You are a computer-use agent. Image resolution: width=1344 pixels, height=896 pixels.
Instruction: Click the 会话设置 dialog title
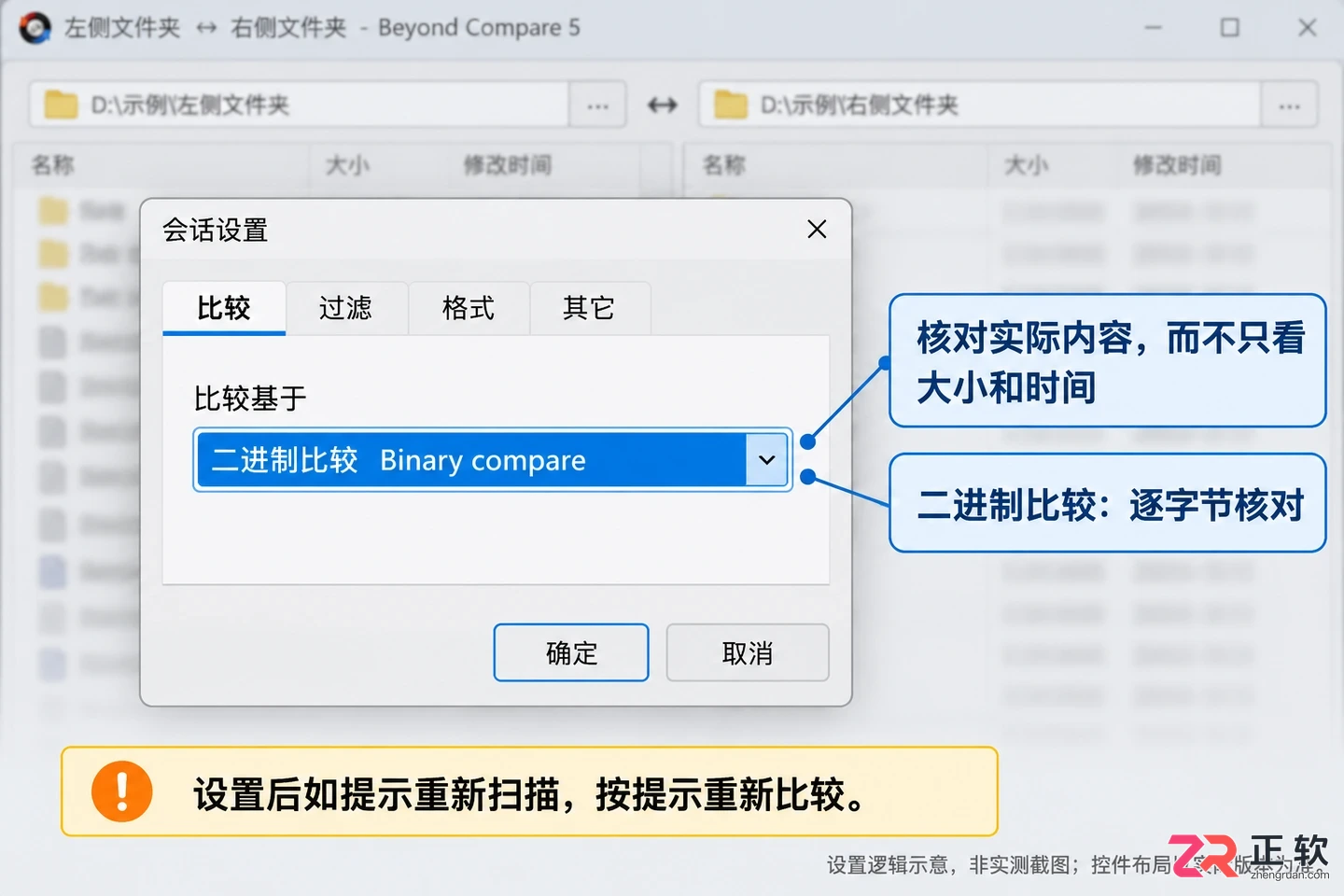[x=216, y=230]
